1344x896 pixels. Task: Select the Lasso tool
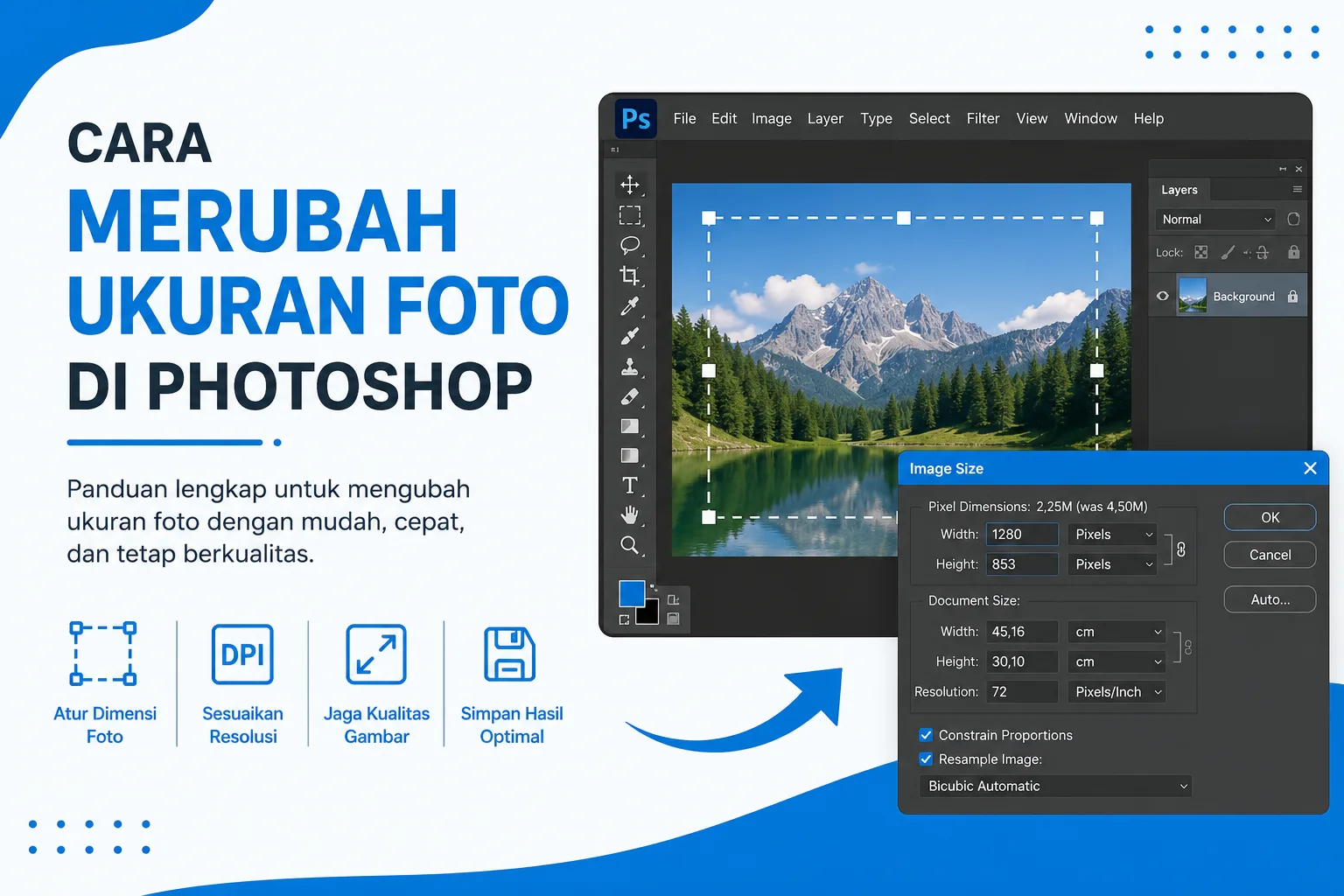(630, 245)
